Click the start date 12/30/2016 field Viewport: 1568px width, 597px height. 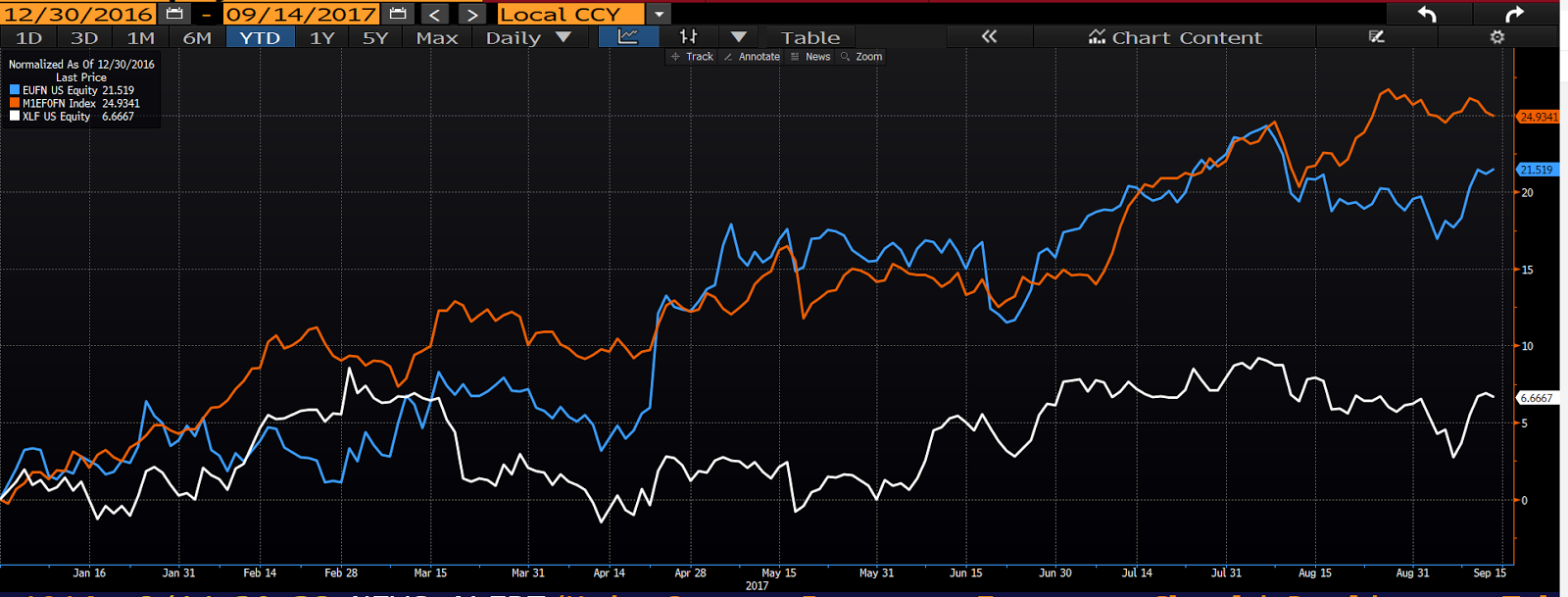point(79,14)
